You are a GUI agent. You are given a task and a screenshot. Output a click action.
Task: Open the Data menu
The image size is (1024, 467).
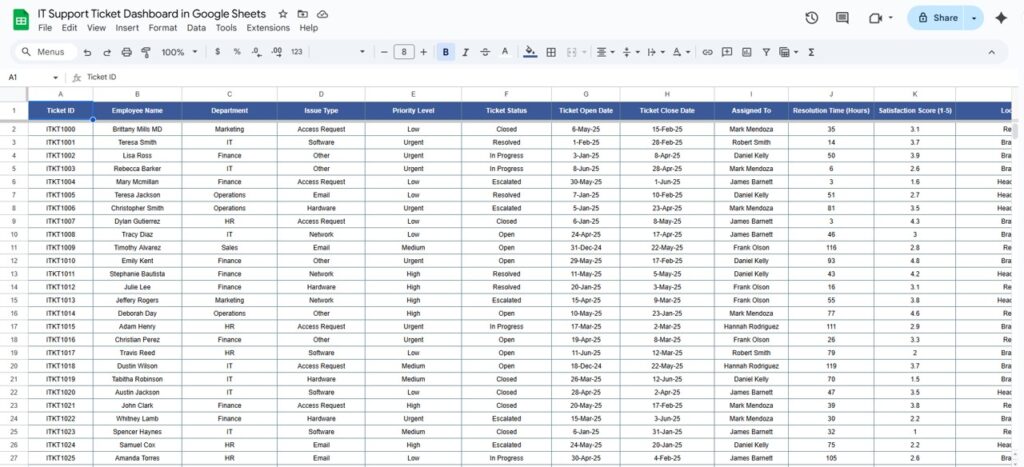(x=196, y=28)
